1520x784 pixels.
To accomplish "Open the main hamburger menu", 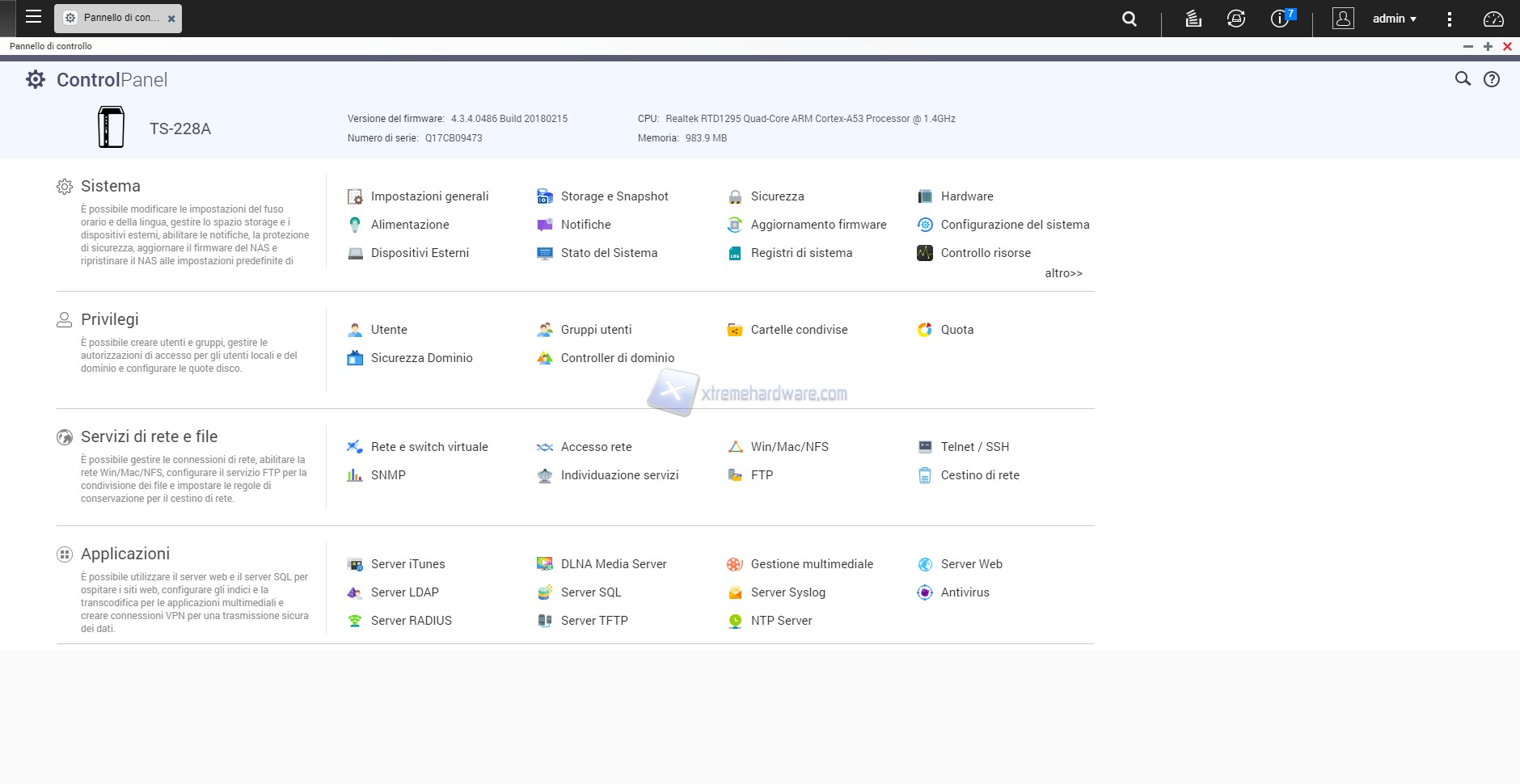I will point(33,17).
